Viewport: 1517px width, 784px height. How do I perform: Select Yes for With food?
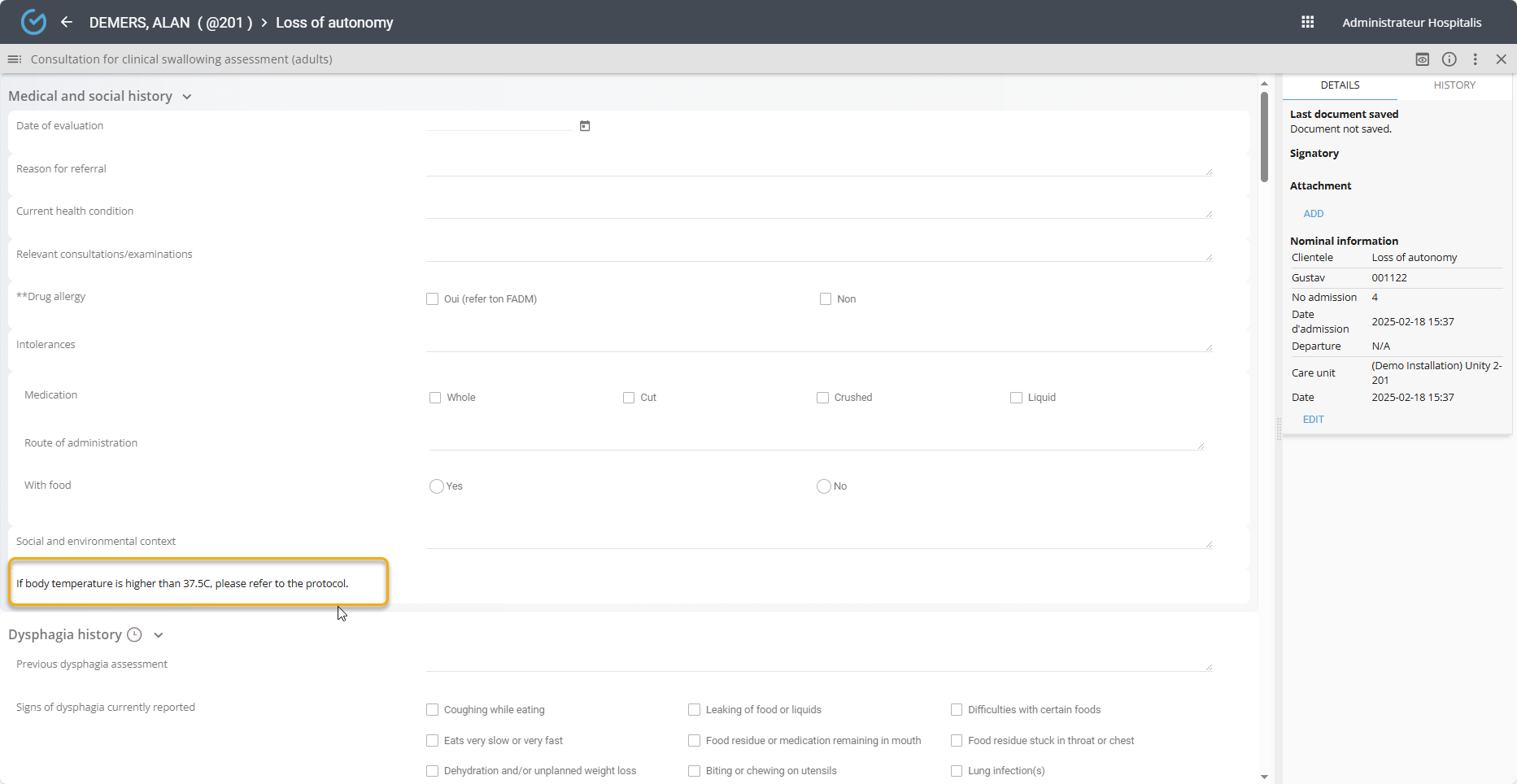[x=437, y=486]
